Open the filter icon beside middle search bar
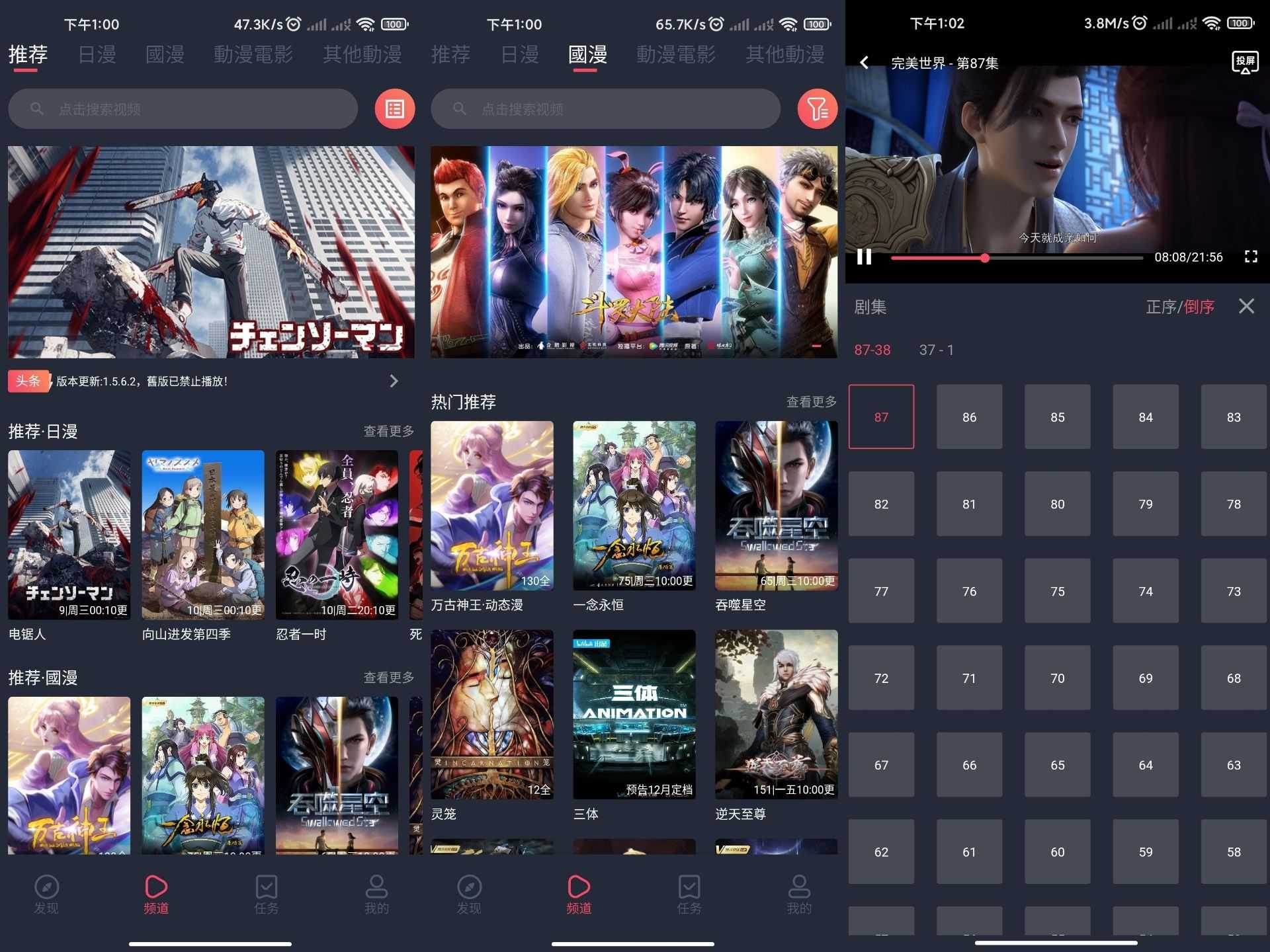Viewport: 1270px width, 952px height. point(818,109)
